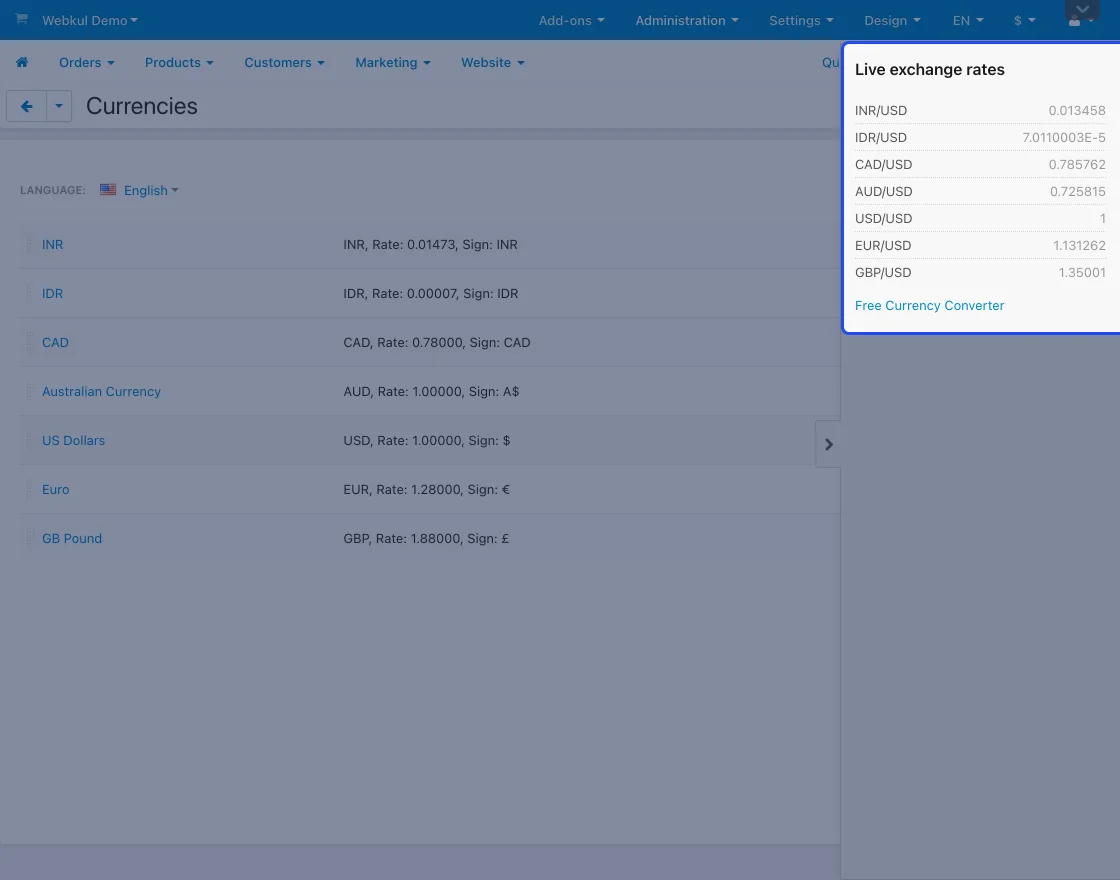The height and width of the screenshot is (880, 1120).
Task: Open the caret dropdown next to back button
Action: [59, 106]
